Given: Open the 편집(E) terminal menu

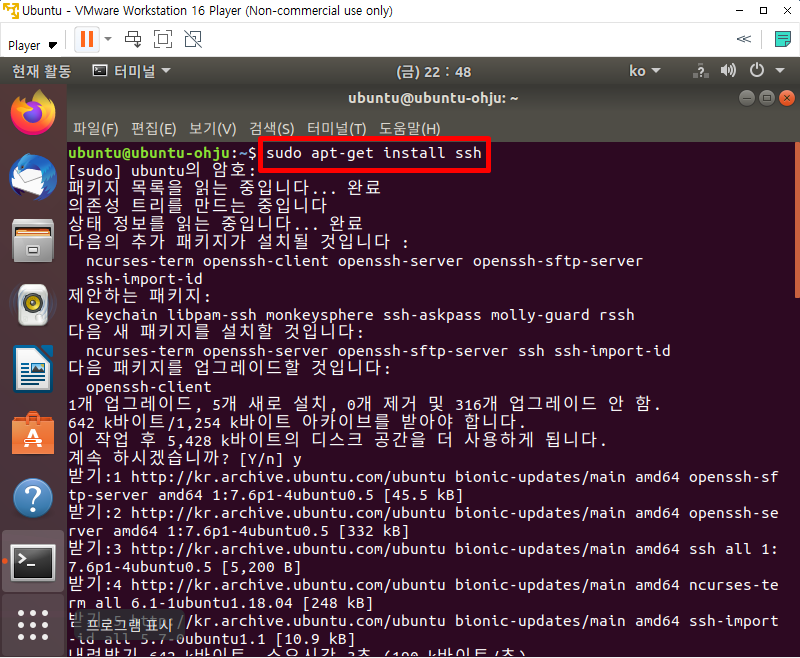Looking at the screenshot, I should click(154, 129).
